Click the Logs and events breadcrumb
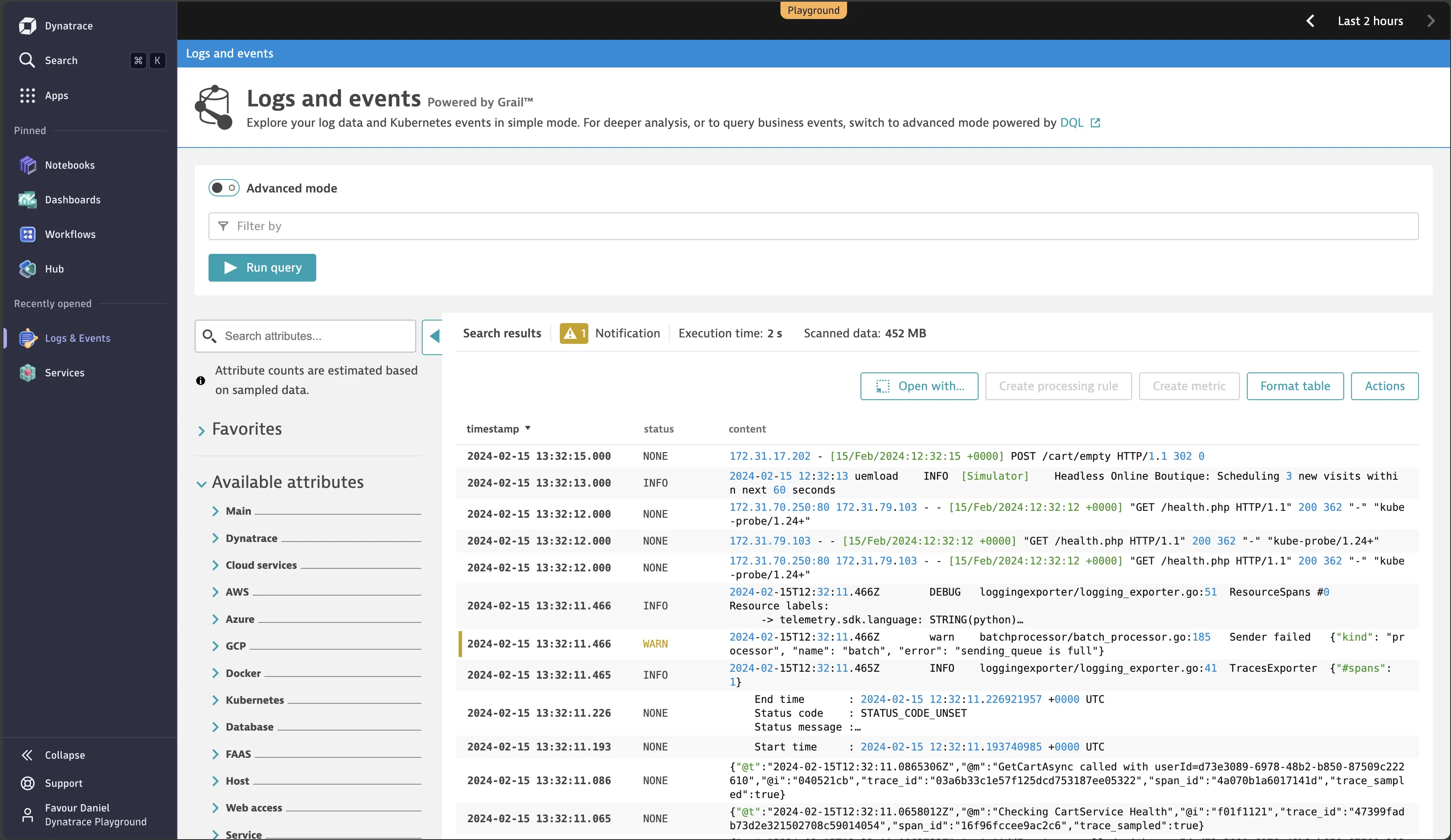This screenshot has height=840, width=1451. (x=230, y=54)
